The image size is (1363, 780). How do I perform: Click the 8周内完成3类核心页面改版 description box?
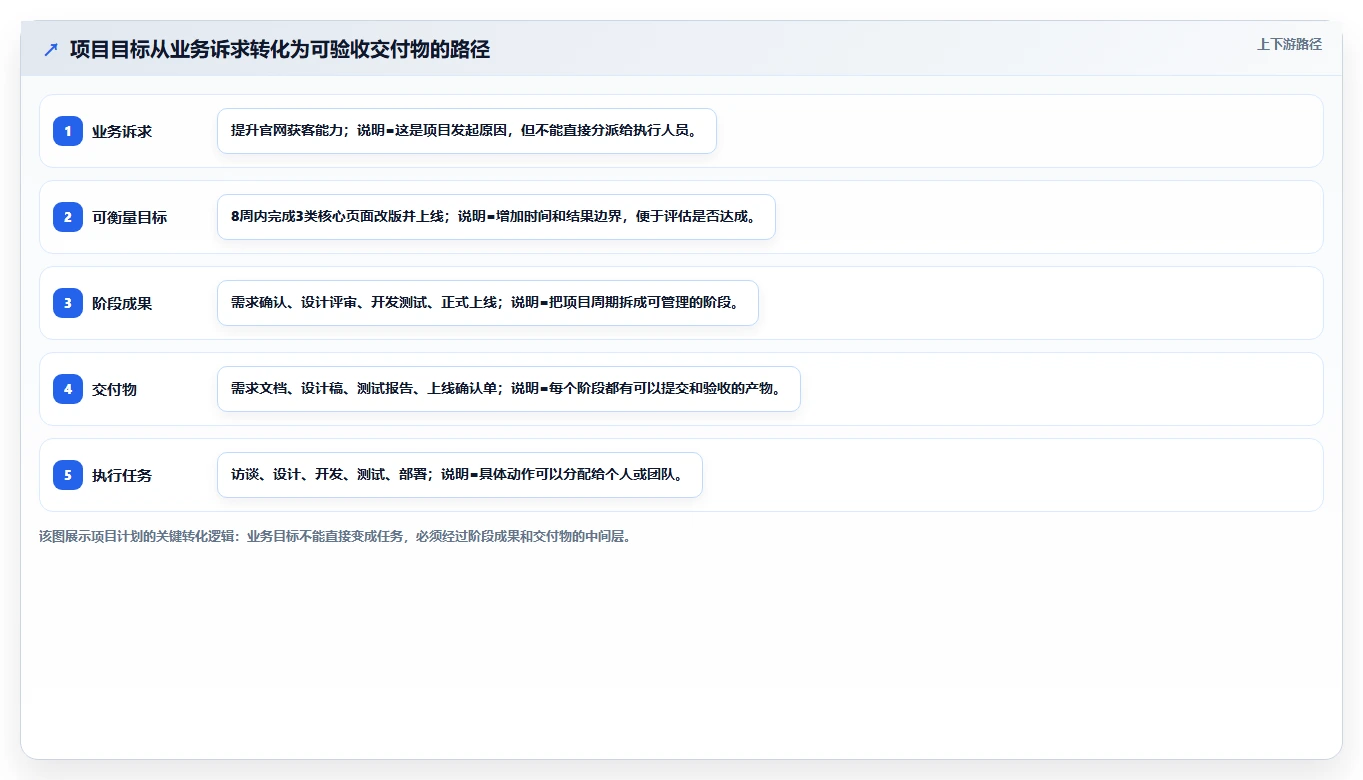tap(496, 217)
